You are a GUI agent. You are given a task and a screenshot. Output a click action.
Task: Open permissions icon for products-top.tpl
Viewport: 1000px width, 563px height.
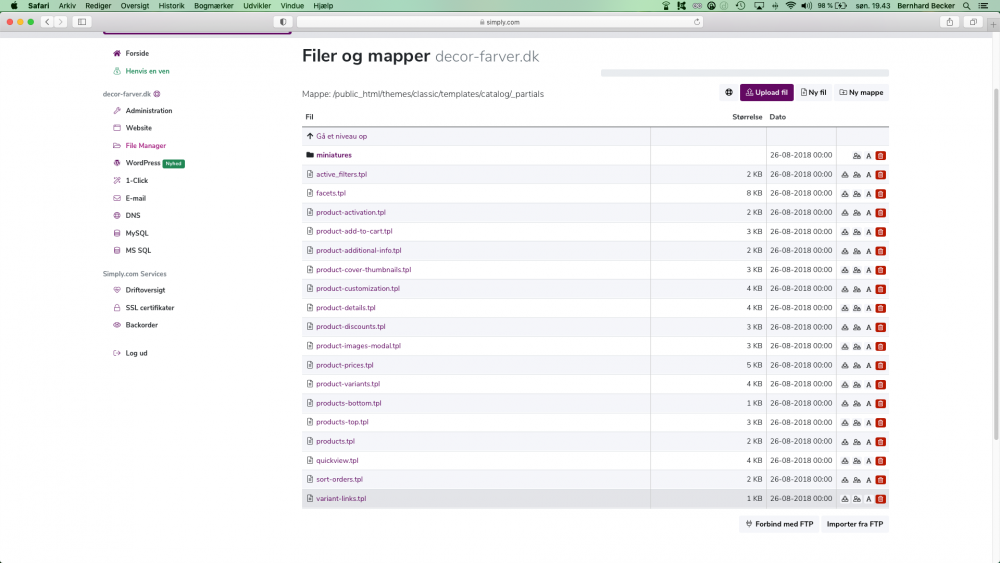857,423
